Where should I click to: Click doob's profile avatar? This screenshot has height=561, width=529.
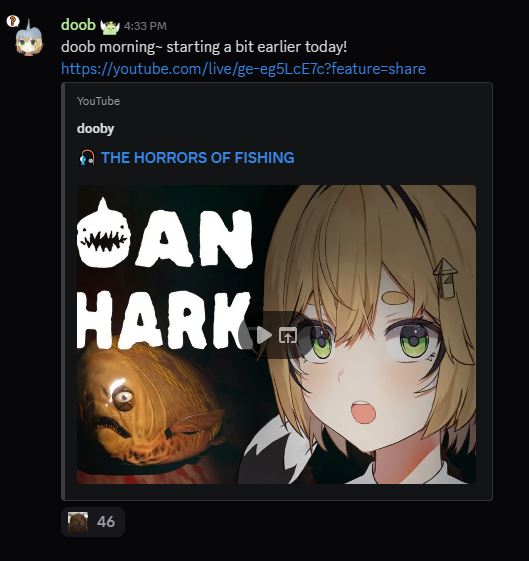tap(29, 38)
